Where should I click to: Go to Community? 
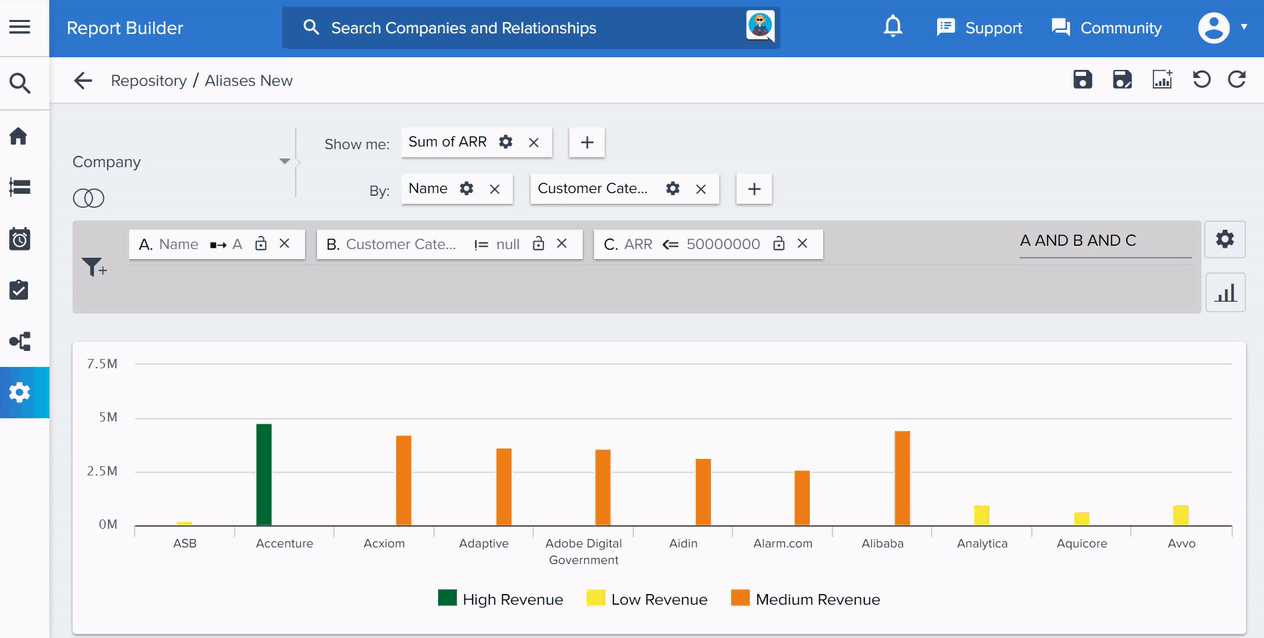pyautogui.click(x=1106, y=28)
